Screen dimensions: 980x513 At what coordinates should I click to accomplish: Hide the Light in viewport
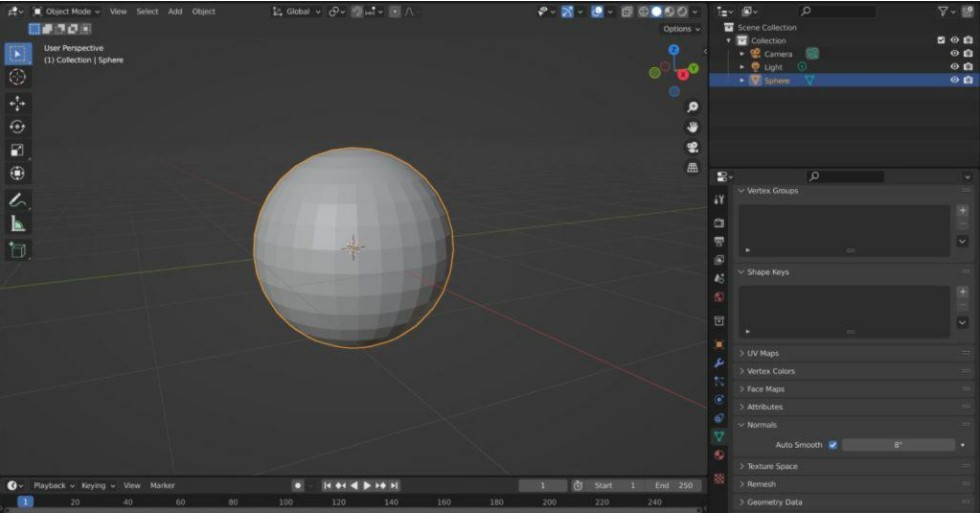954,67
